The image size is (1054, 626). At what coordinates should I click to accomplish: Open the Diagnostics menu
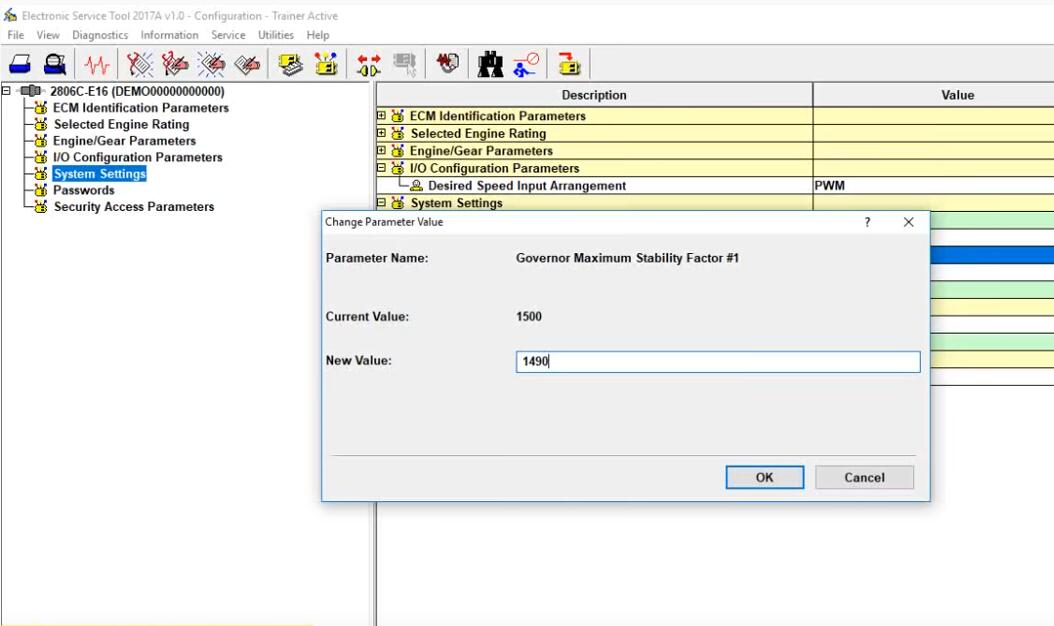[x=100, y=35]
